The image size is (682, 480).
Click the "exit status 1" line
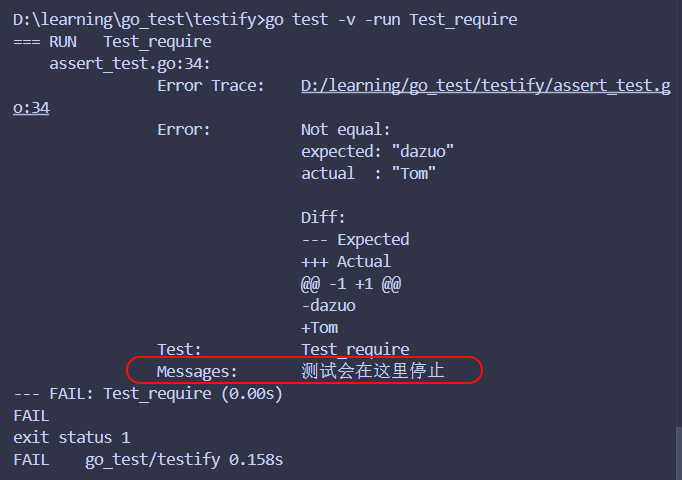click(x=71, y=438)
